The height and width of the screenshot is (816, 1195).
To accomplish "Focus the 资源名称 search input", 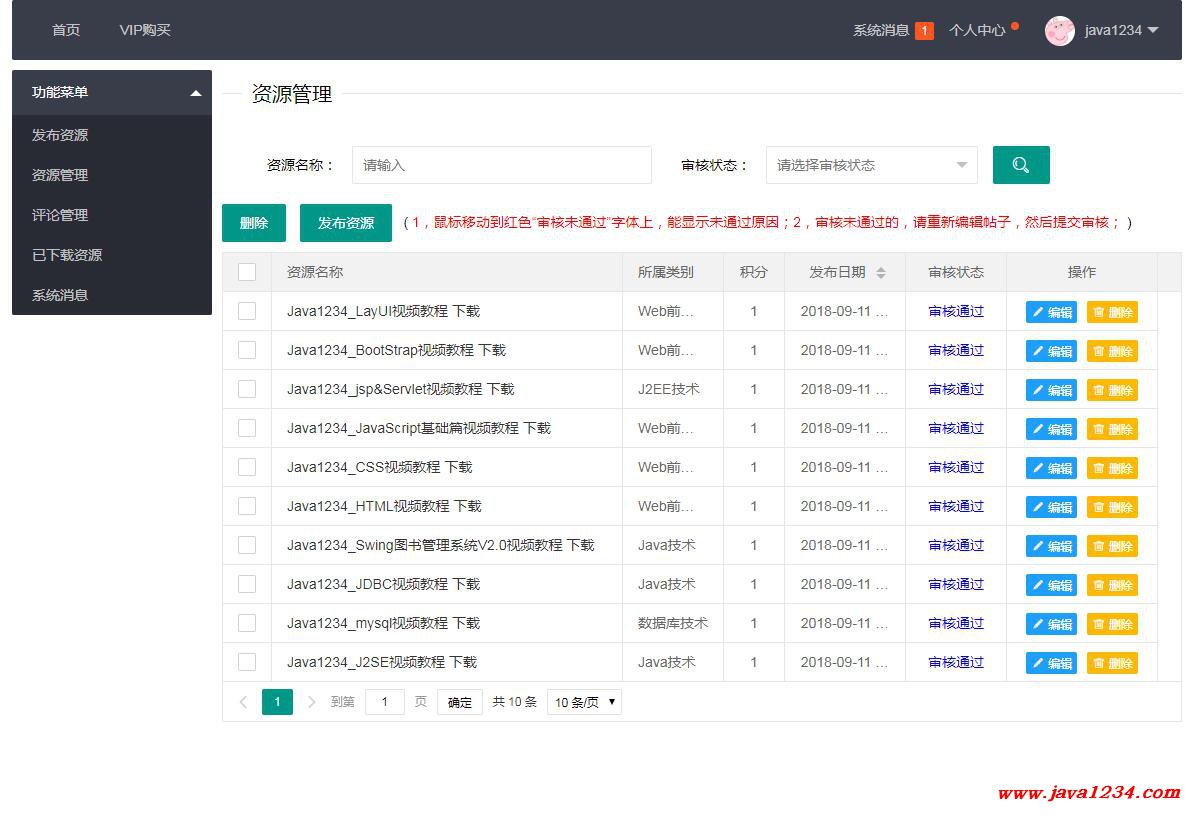I will tap(501, 165).
